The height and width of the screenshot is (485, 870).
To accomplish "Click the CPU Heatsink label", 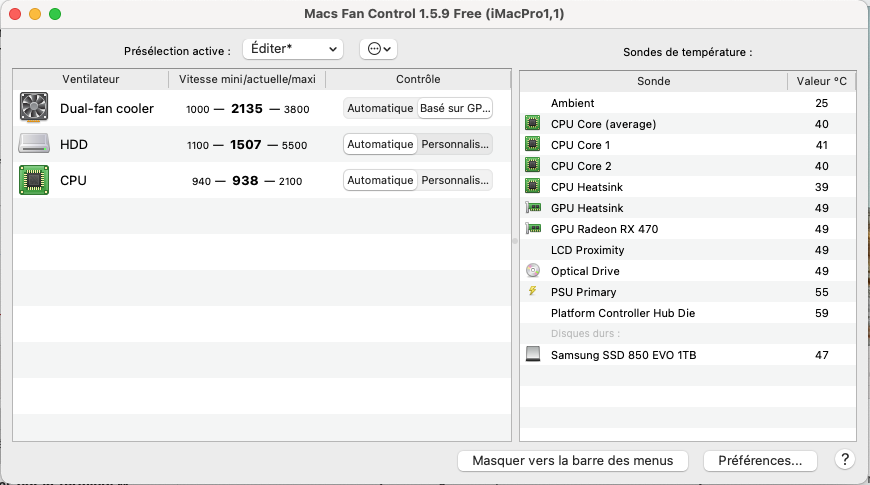I will (x=586, y=187).
